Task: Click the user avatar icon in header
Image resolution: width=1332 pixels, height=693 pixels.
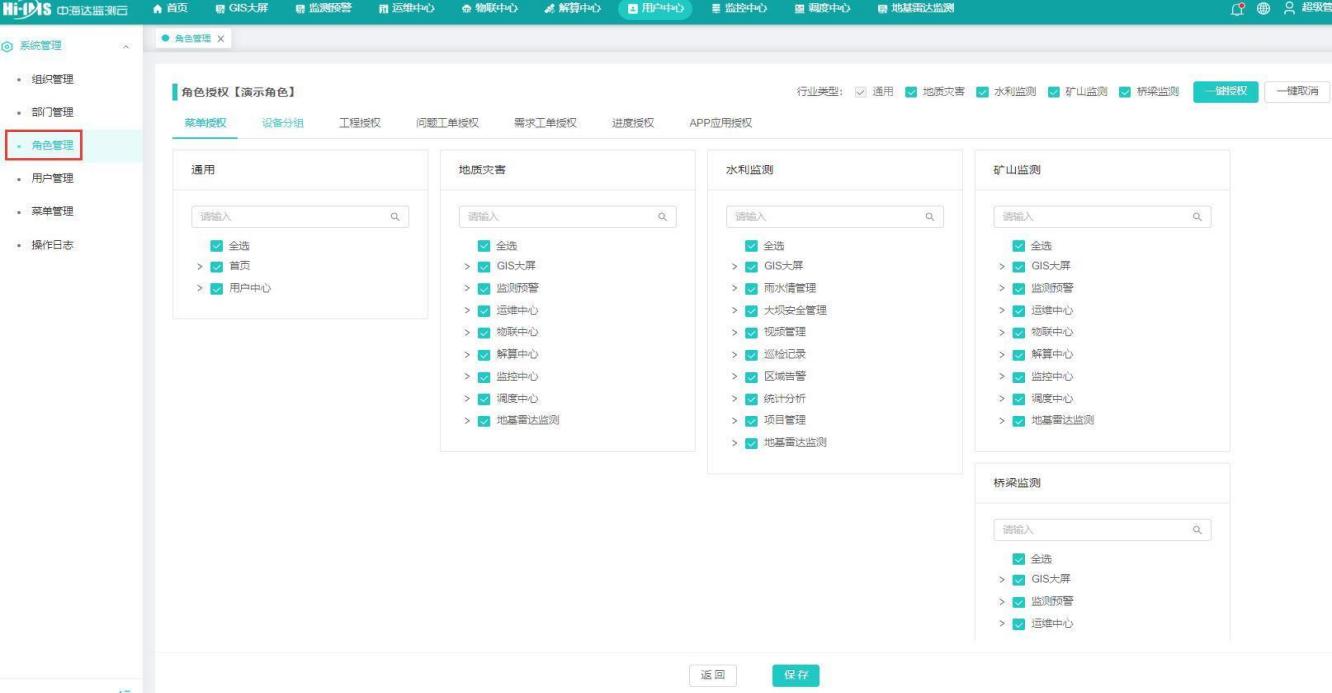Action: tap(1288, 9)
